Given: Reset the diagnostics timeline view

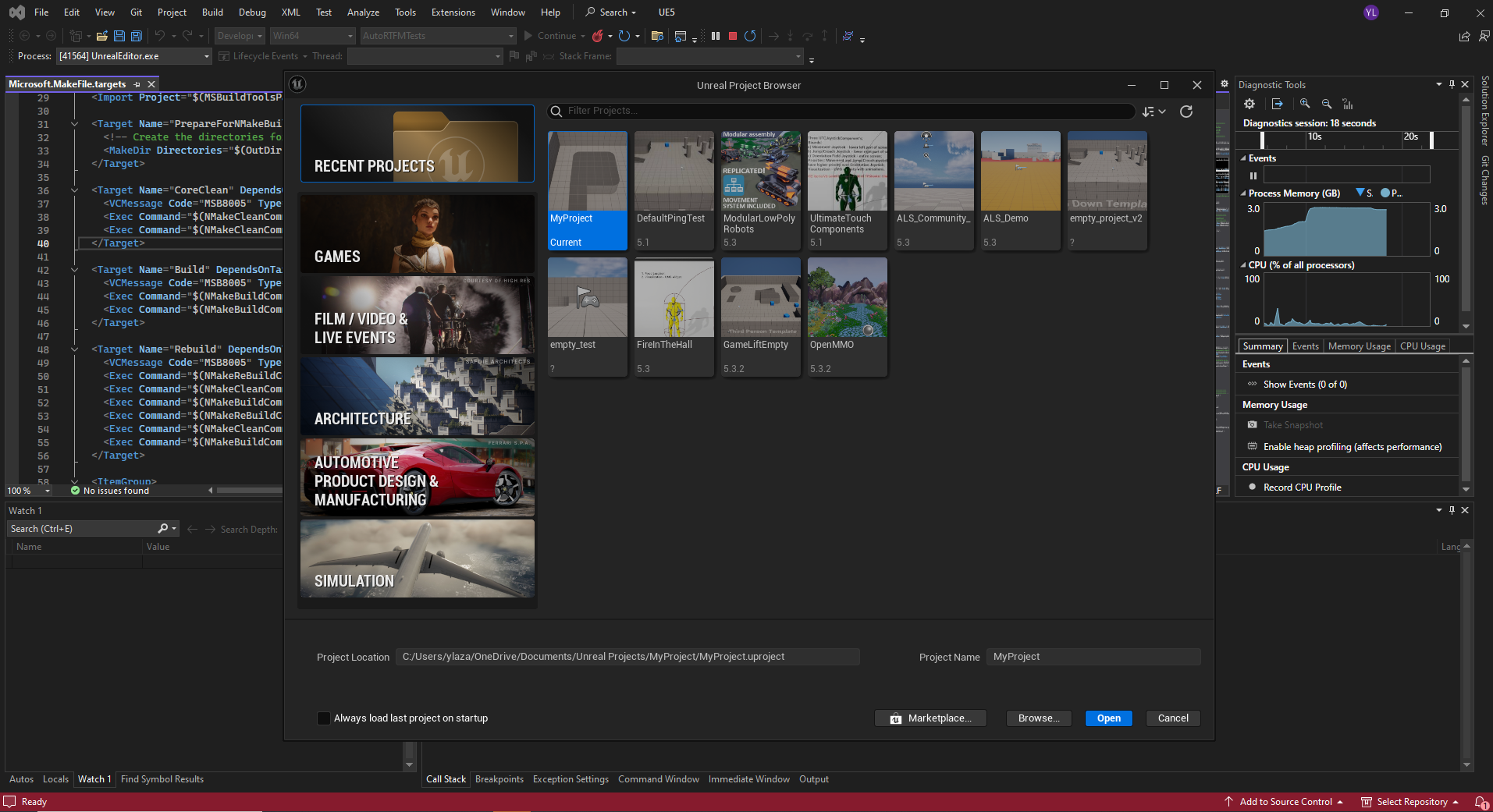Looking at the screenshot, I should [1347, 104].
